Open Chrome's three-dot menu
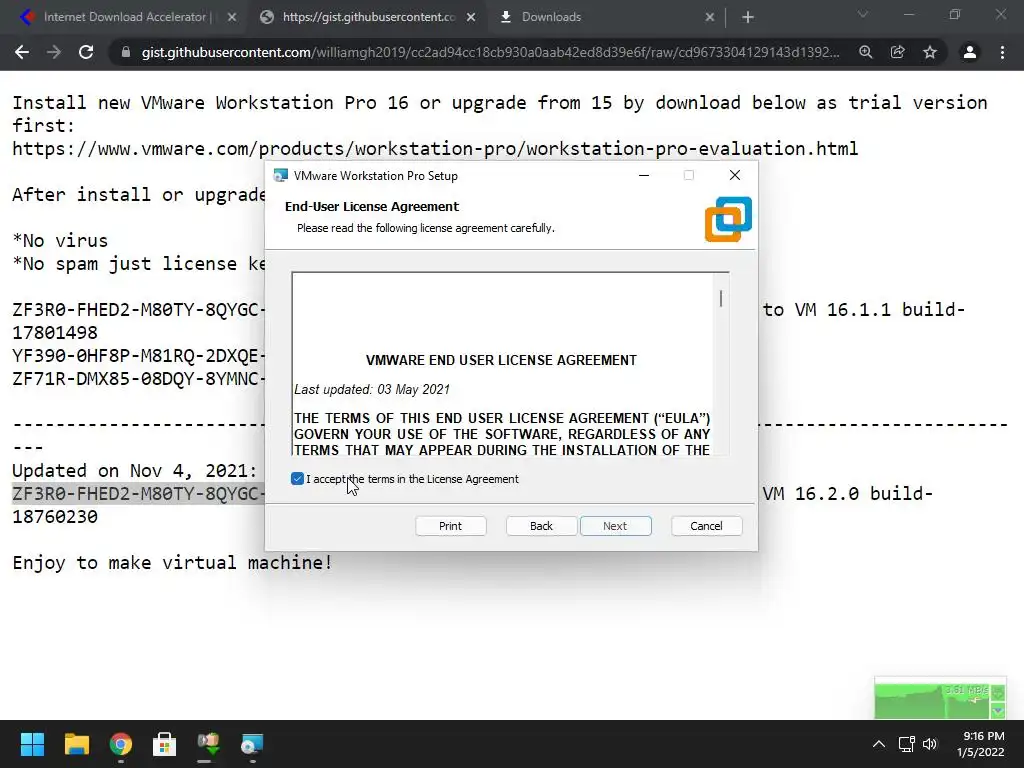 (x=1002, y=52)
